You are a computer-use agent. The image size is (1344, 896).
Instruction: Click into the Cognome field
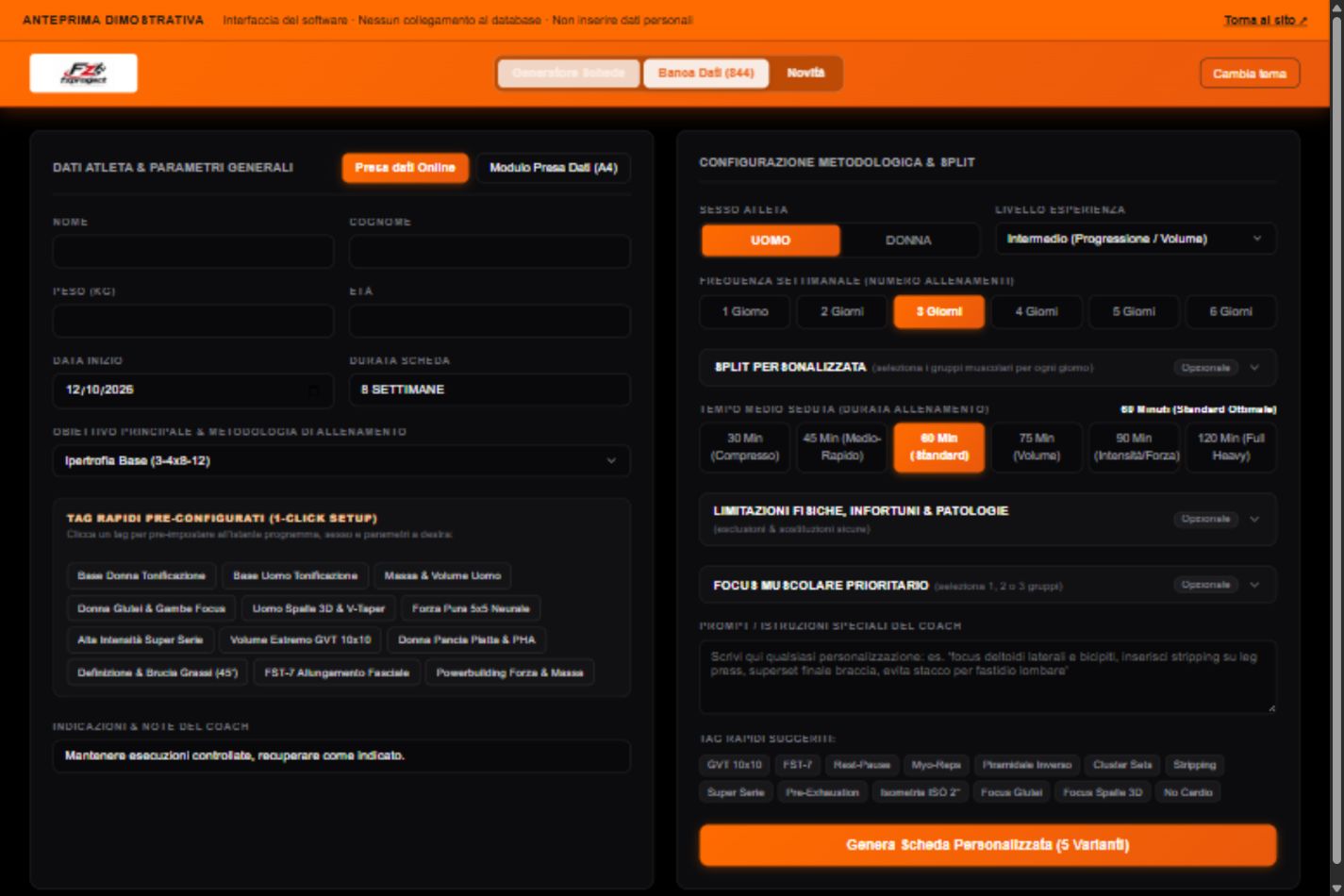(x=489, y=252)
